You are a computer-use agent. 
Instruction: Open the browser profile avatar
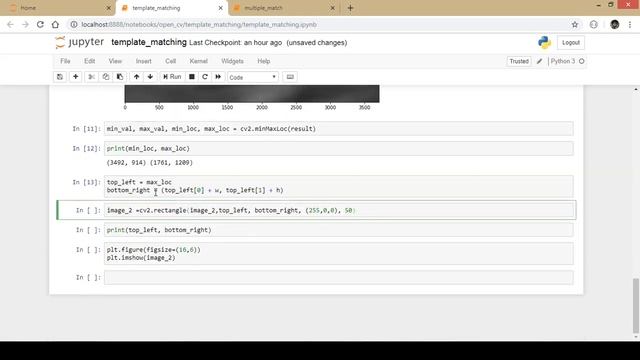pos(615,24)
